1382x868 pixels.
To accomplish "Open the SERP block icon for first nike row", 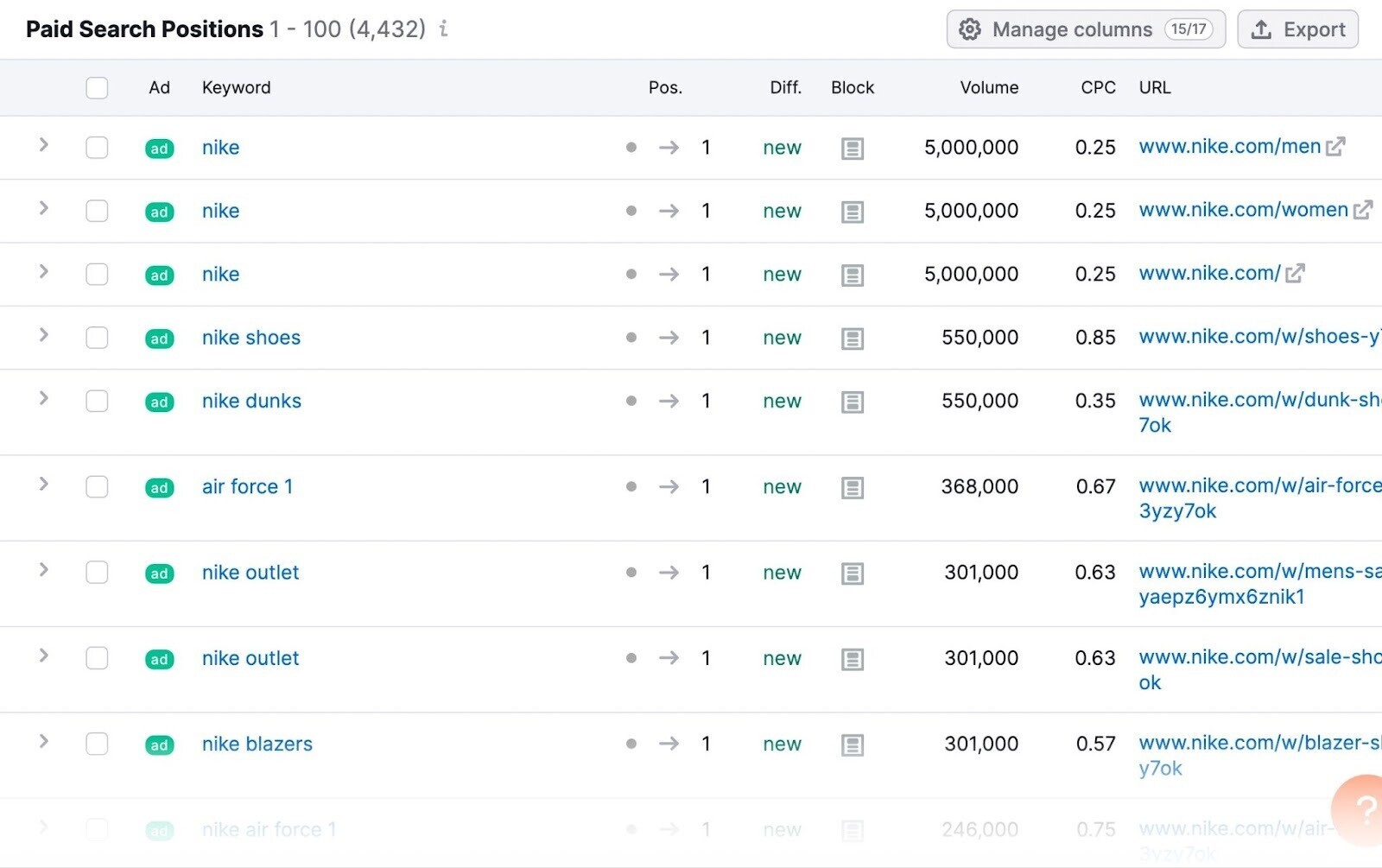I will point(852,148).
